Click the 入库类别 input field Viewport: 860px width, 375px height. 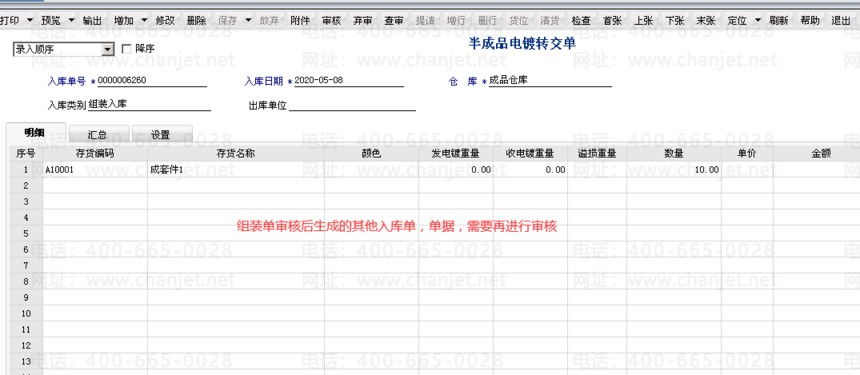click(x=149, y=104)
